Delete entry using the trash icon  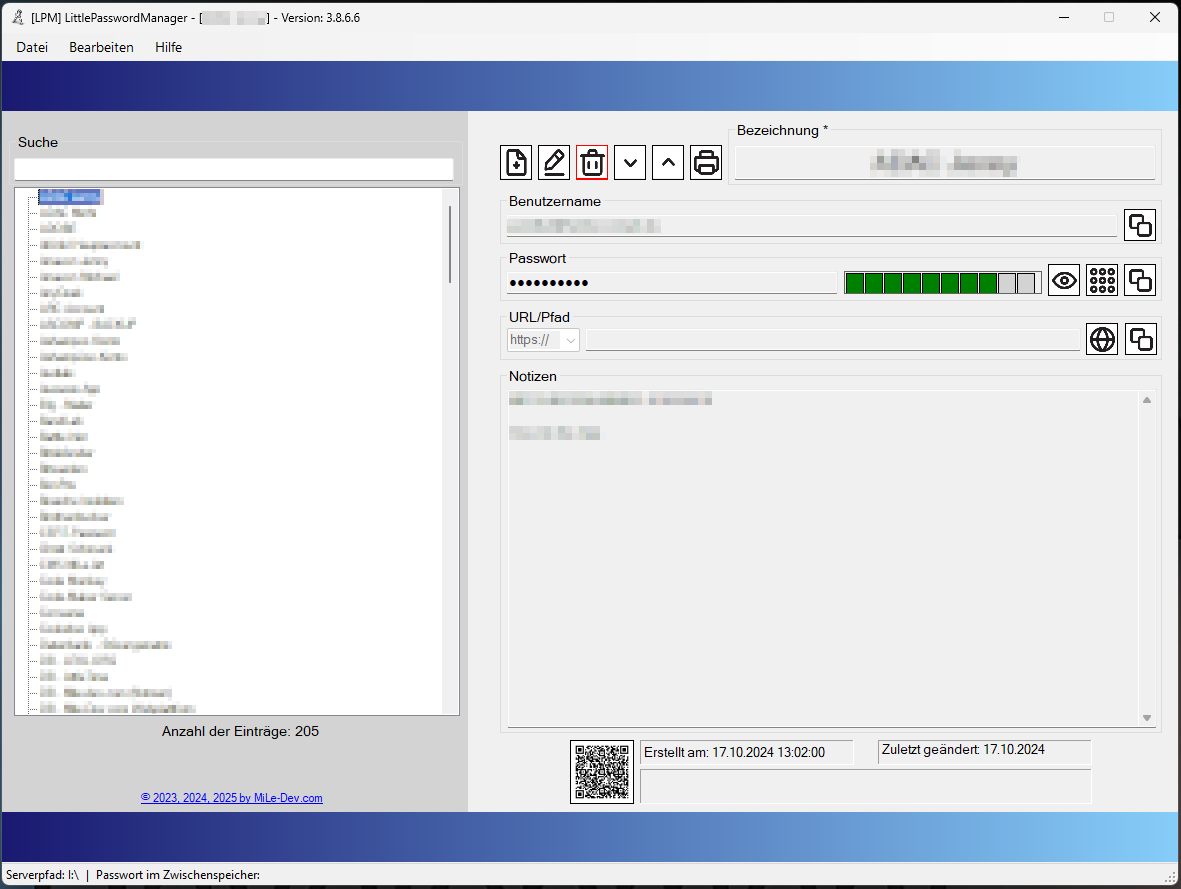tap(592, 163)
